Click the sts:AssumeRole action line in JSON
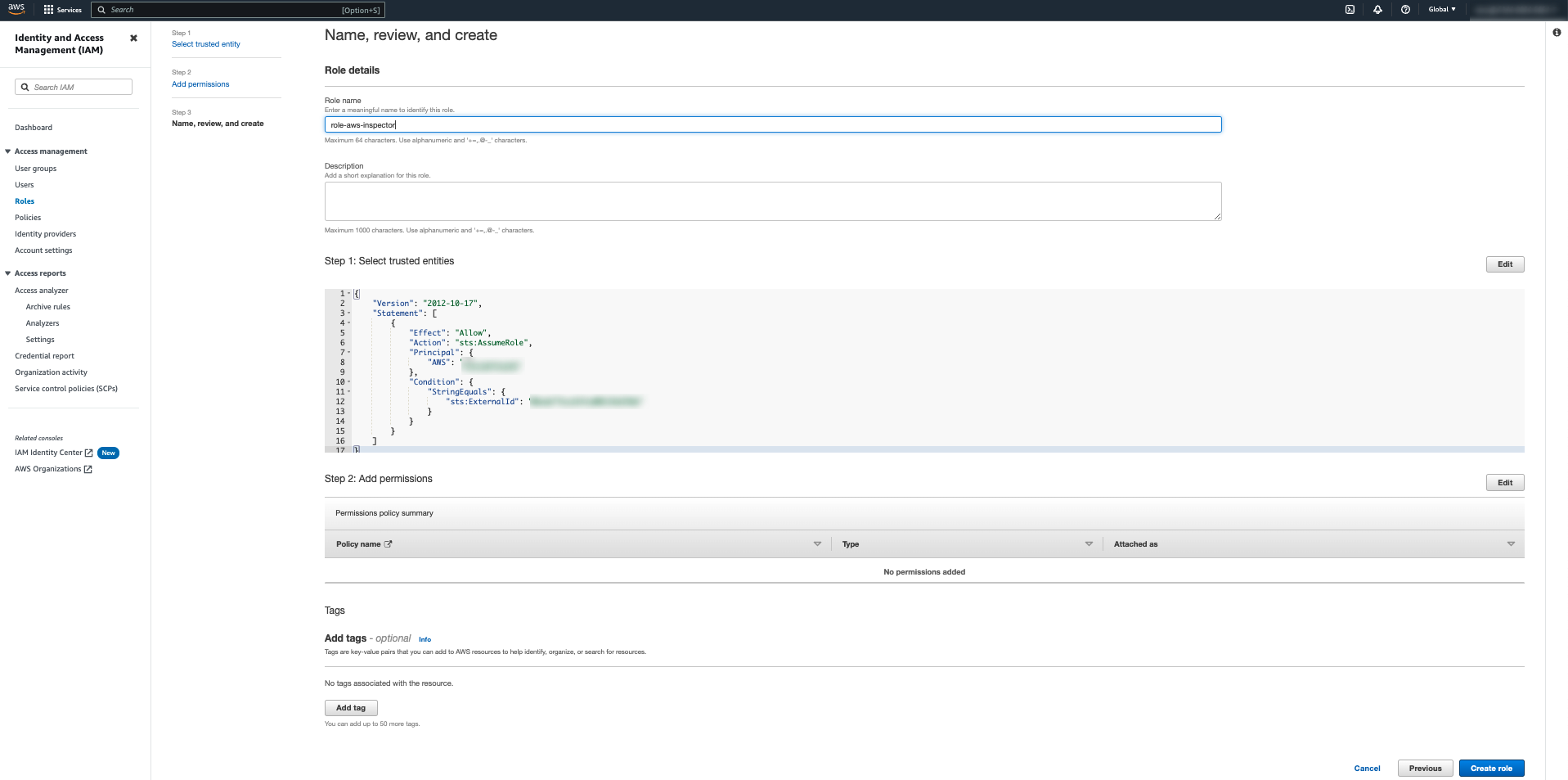This screenshot has width=1568, height=780. click(x=470, y=343)
